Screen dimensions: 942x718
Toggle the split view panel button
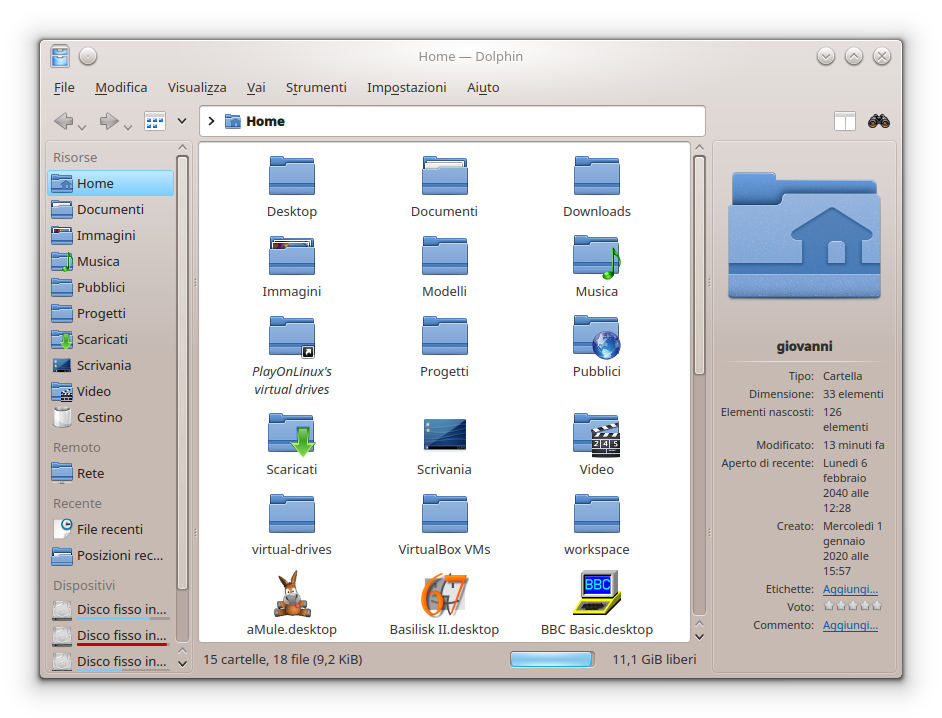[x=845, y=121]
